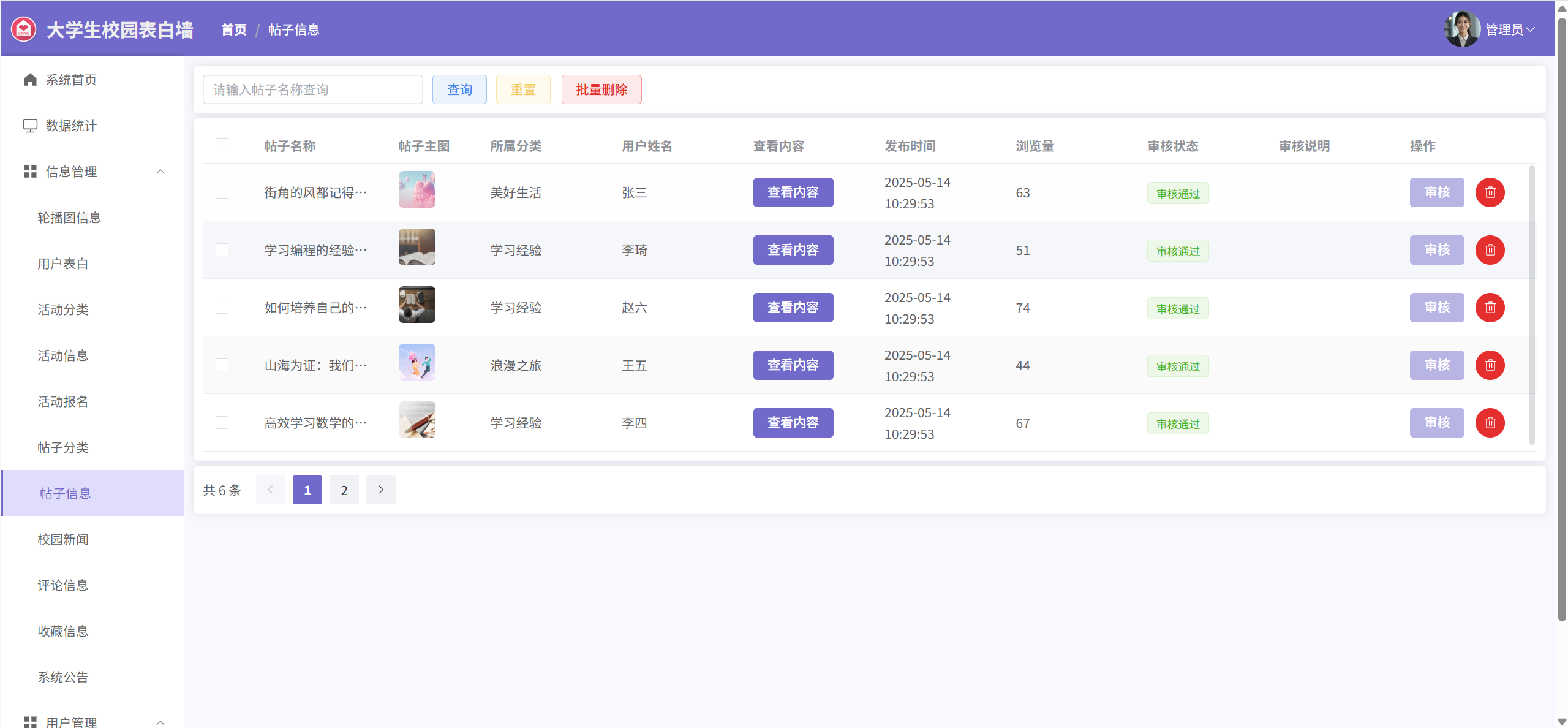This screenshot has height=728, width=1568.
Task: Click the administrator avatar picture
Action: (x=1462, y=29)
